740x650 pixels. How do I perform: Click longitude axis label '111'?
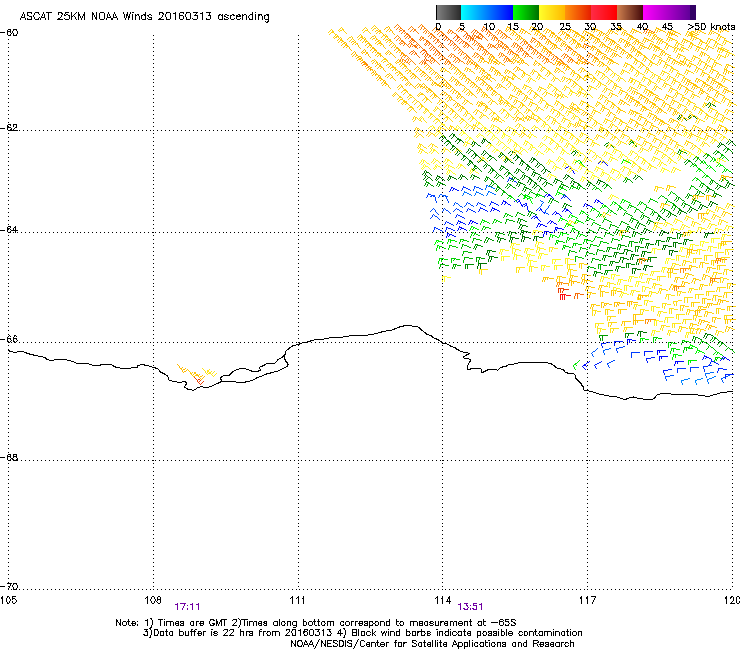[297, 600]
